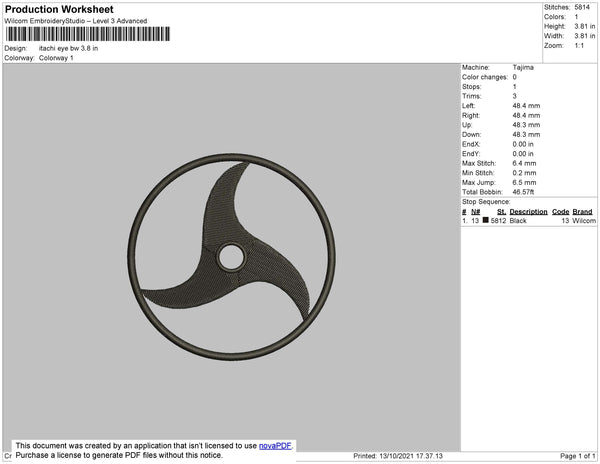Image resolution: width=600 pixels, height=464 pixels.
Task: Click the Left value 48.4 mm
Action: [x=526, y=106]
